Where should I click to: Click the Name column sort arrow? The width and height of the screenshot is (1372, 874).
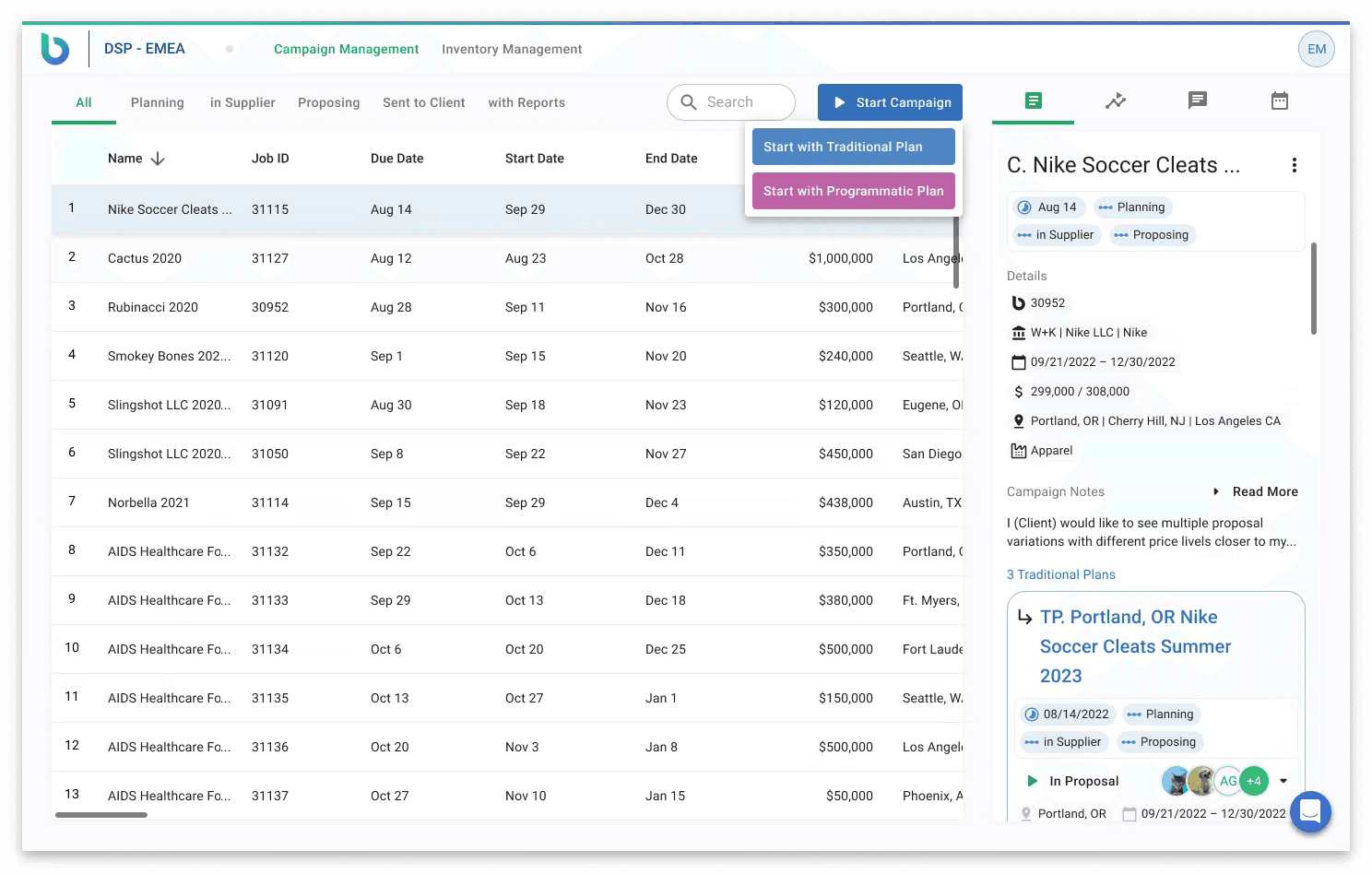(x=158, y=159)
